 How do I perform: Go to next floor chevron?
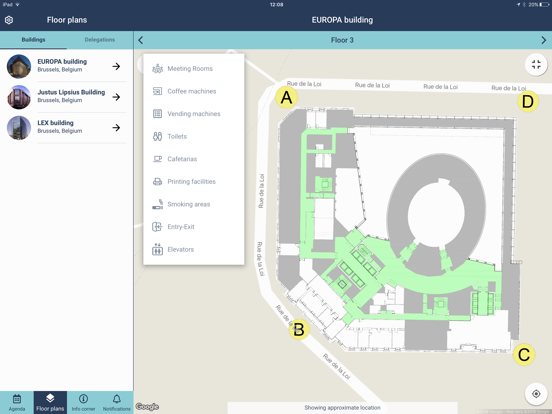click(x=544, y=40)
